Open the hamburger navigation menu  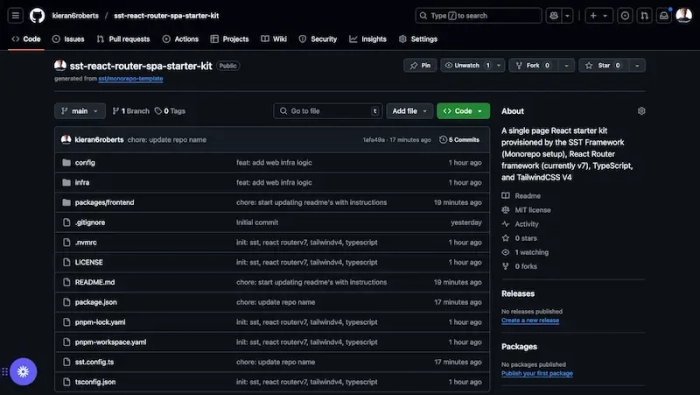tap(15, 16)
